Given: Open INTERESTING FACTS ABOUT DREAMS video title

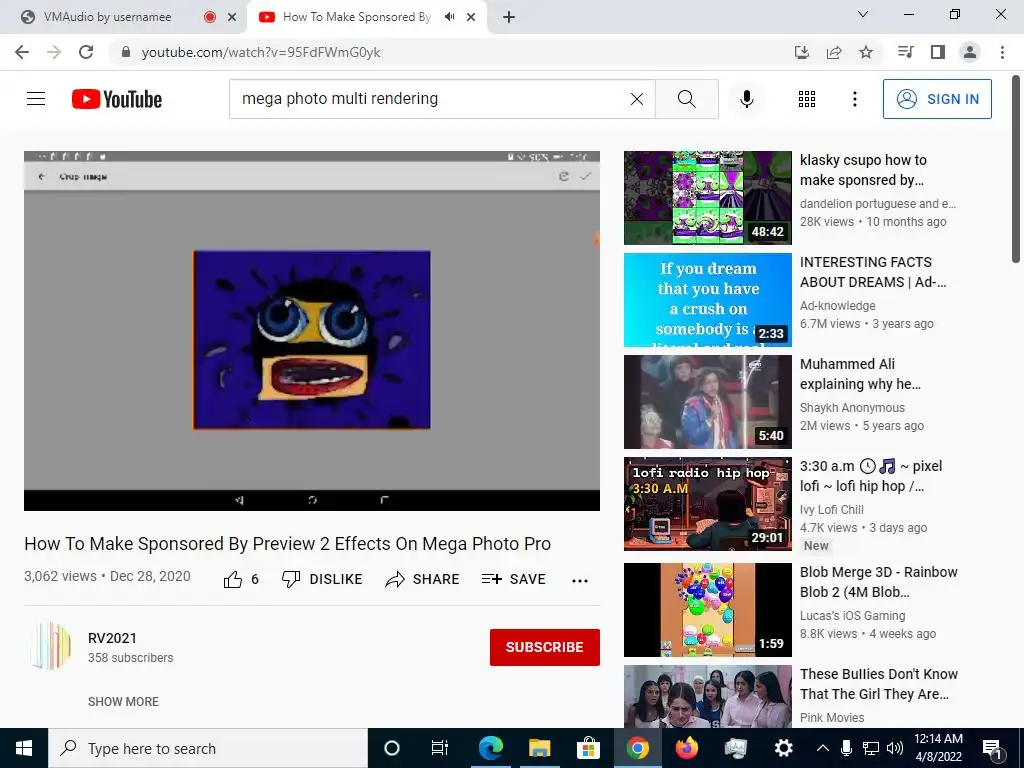Looking at the screenshot, I should point(872,272).
